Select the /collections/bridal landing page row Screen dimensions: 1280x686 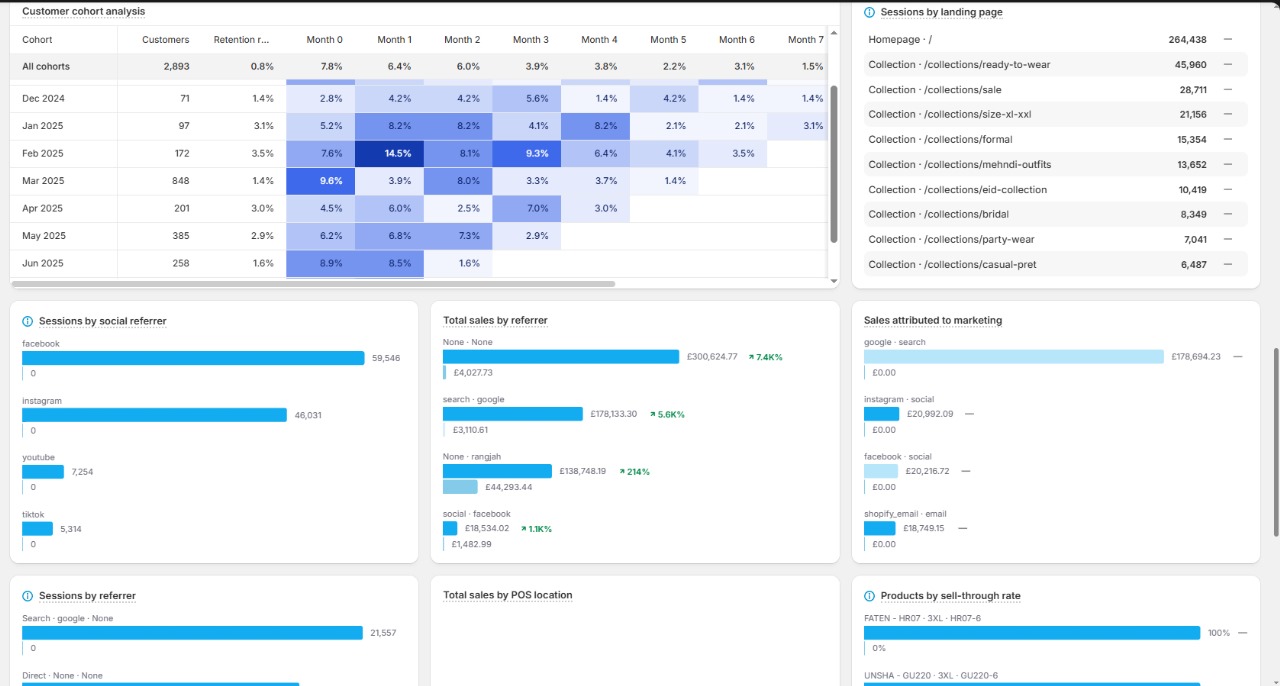click(x=1055, y=214)
